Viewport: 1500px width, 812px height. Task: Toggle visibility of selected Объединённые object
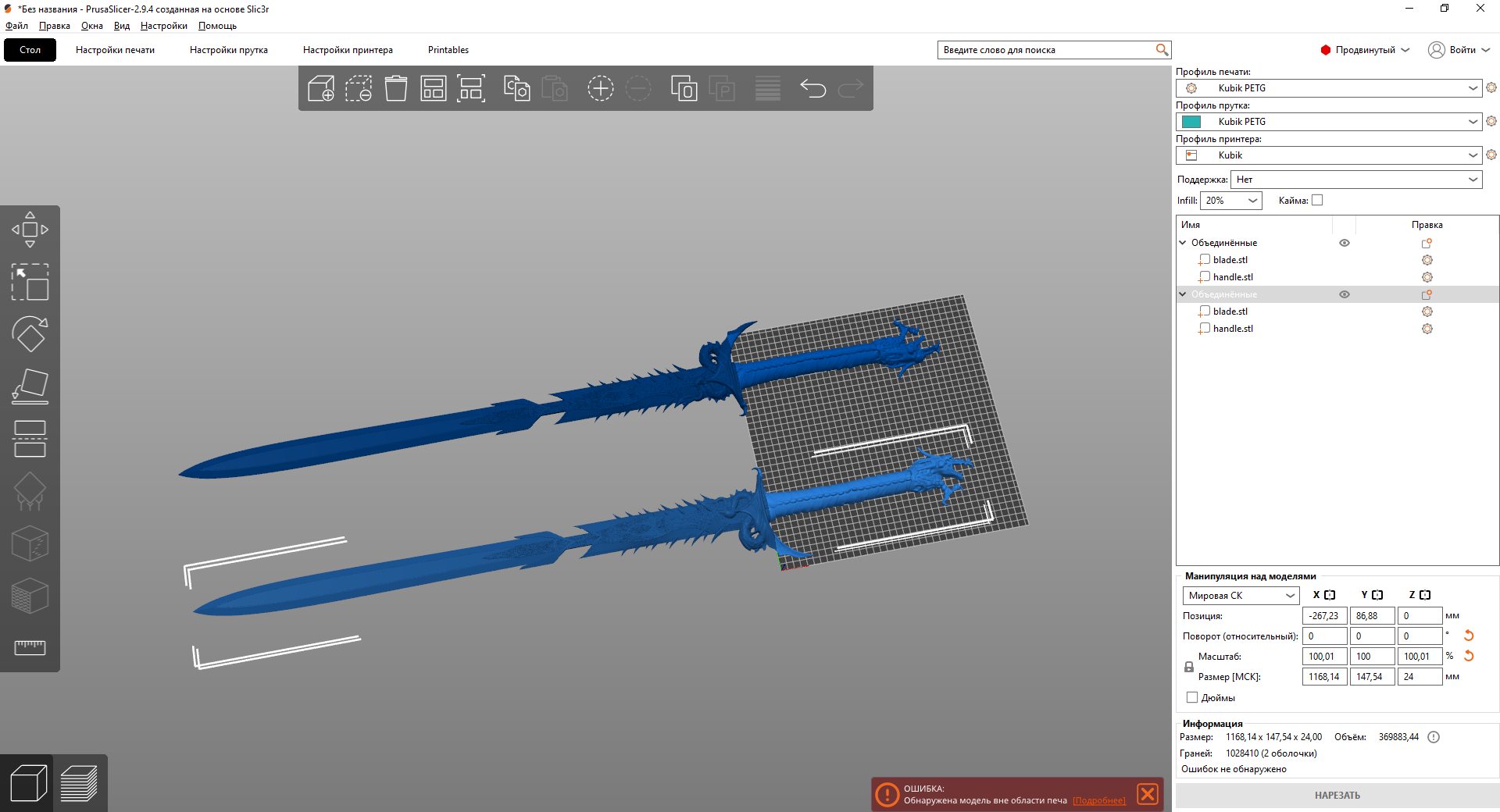click(1345, 294)
